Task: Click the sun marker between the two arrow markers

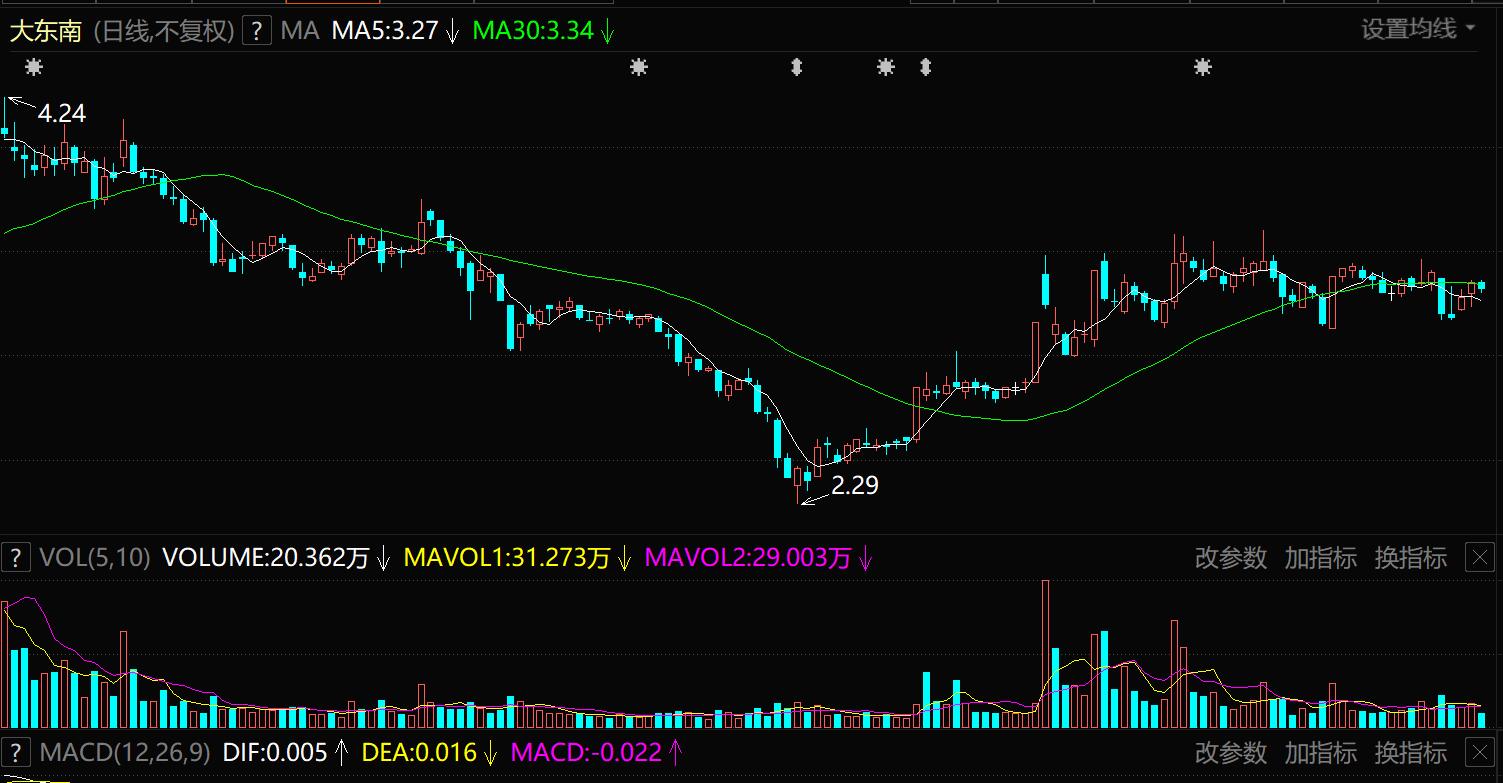Action: (885, 67)
